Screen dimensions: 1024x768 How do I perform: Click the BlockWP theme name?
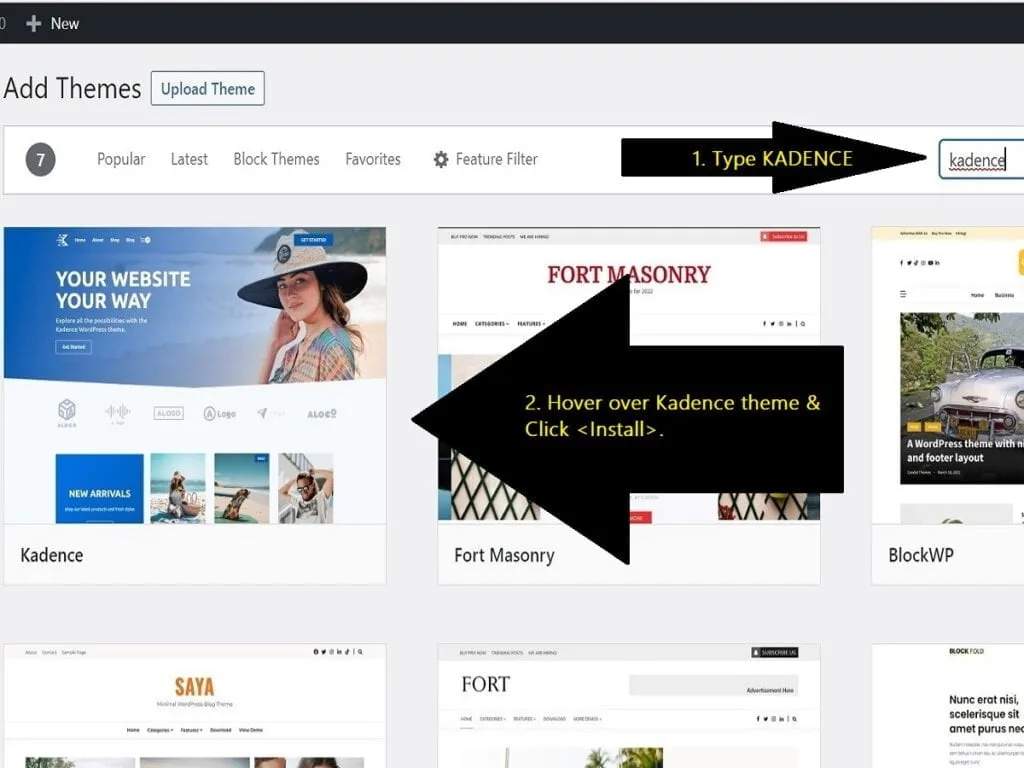click(921, 555)
